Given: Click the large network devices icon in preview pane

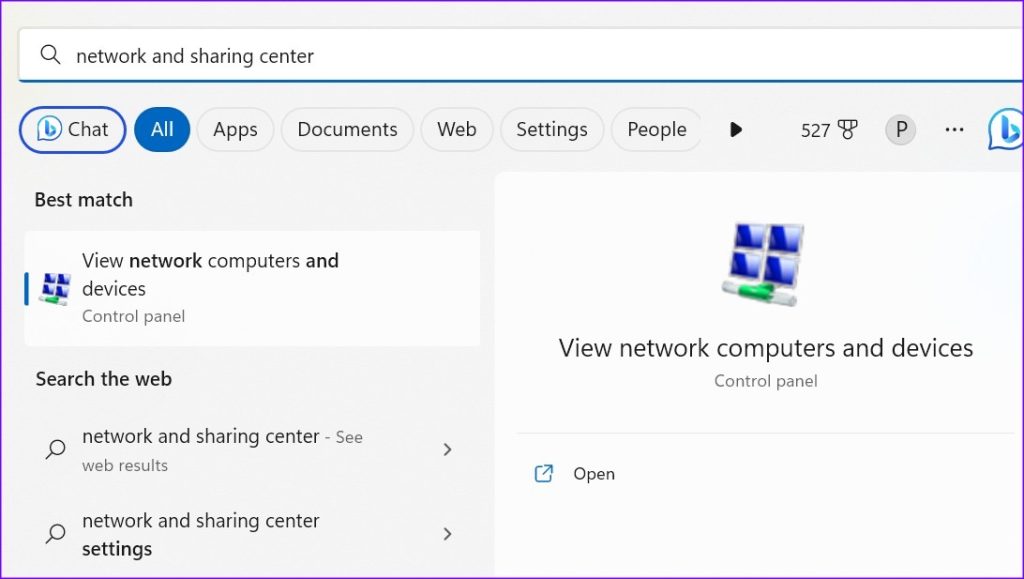Looking at the screenshot, I should coord(763,264).
